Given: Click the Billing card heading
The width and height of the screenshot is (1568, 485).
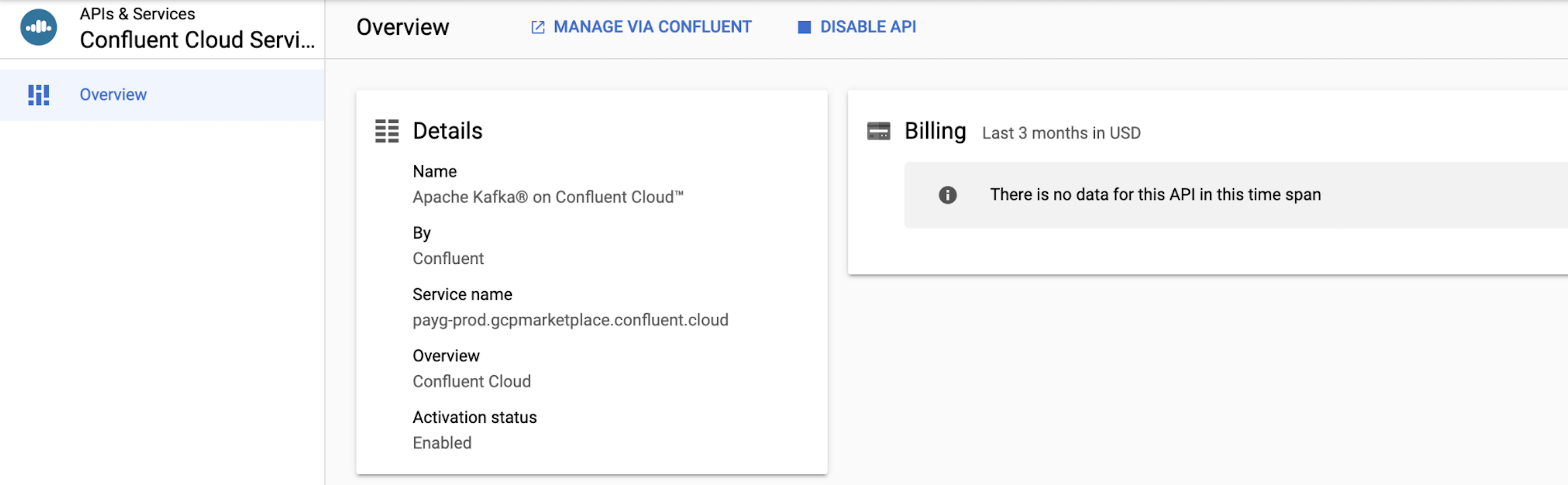Looking at the screenshot, I should tap(935, 131).
